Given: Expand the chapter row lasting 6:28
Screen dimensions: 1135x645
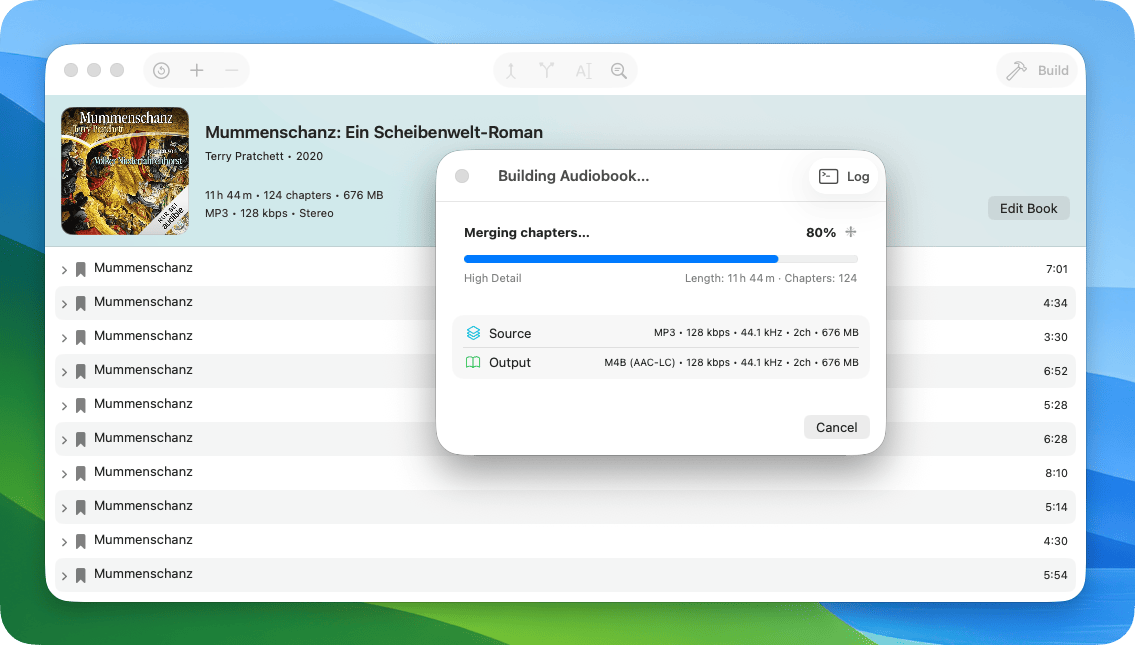Looking at the screenshot, I should (64, 439).
